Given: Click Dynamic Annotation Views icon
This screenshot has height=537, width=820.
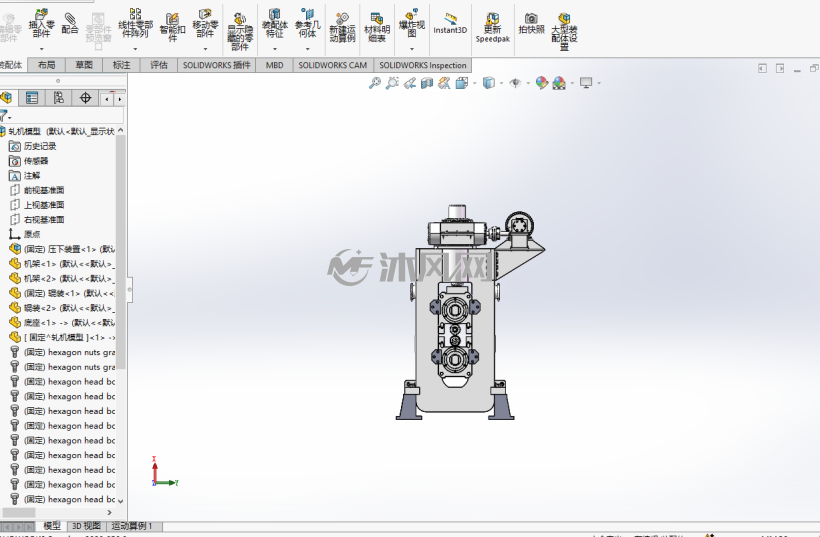Looking at the screenshot, I should pos(444,83).
